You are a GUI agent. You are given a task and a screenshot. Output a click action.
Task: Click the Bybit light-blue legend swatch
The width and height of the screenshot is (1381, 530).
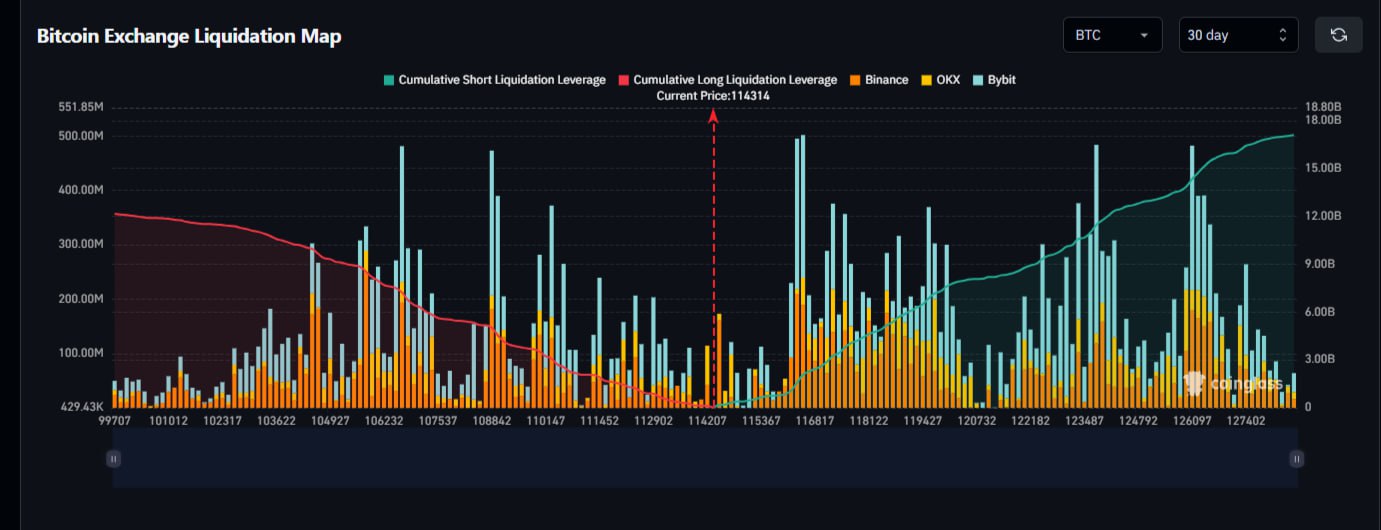979,80
